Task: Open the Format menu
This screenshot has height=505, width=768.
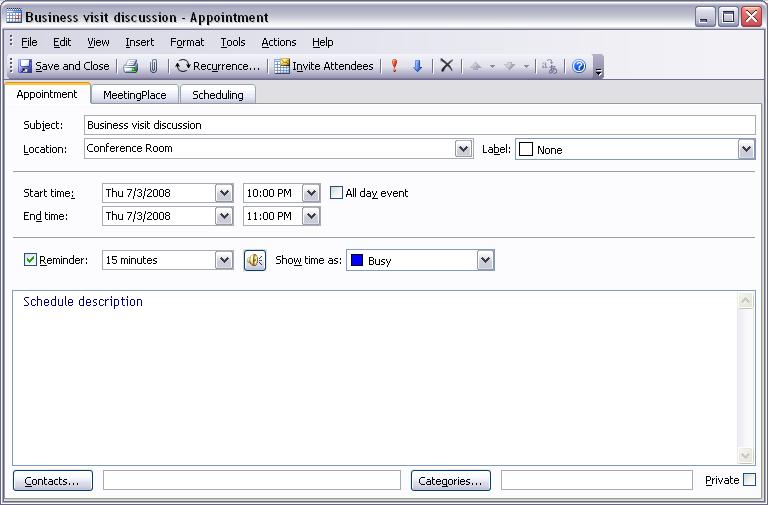Action: (187, 42)
